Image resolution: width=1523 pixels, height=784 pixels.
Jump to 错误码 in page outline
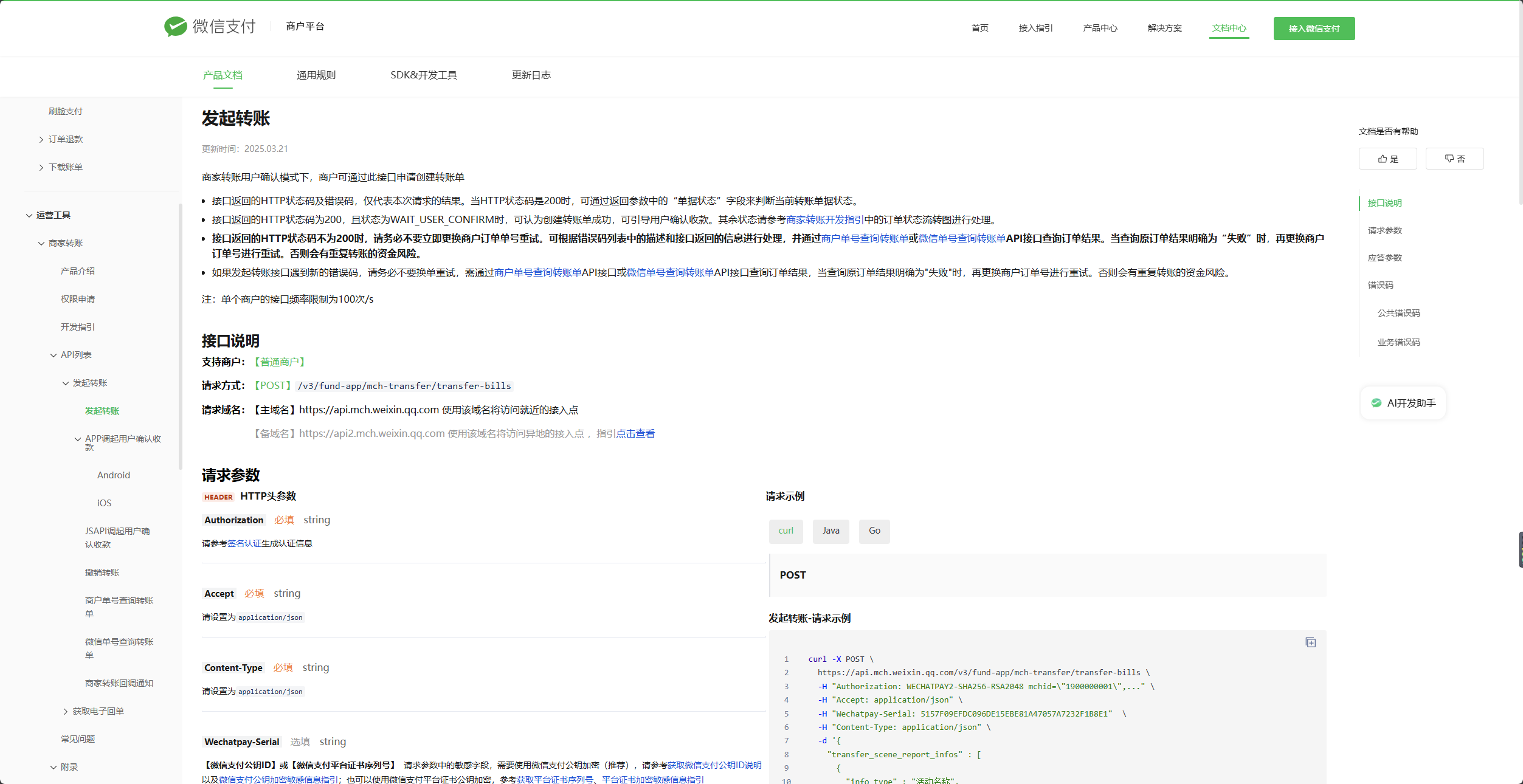pos(1380,286)
